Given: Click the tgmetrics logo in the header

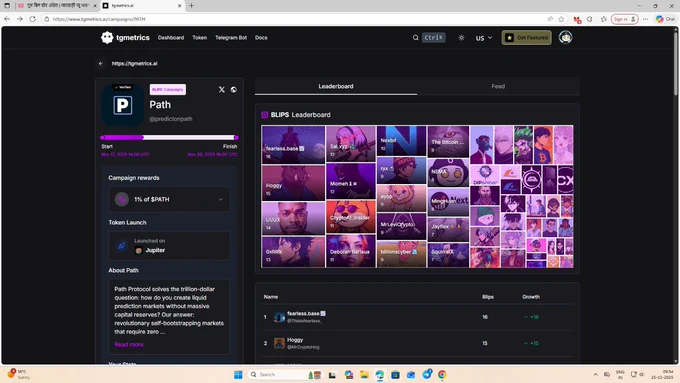Looking at the screenshot, I should (x=125, y=38).
